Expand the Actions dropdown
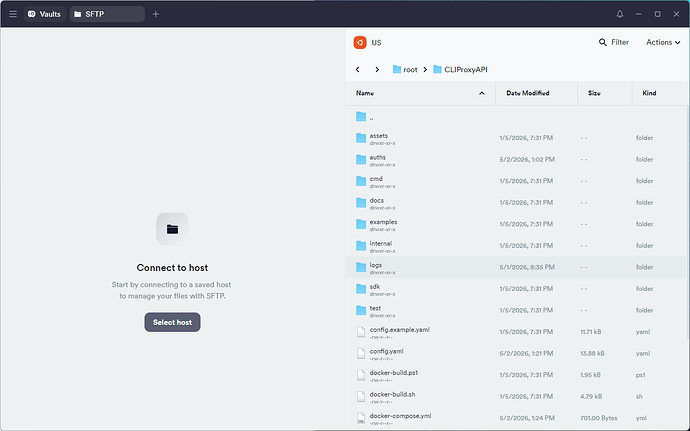The height and width of the screenshot is (431, 690). pos(663,42)
